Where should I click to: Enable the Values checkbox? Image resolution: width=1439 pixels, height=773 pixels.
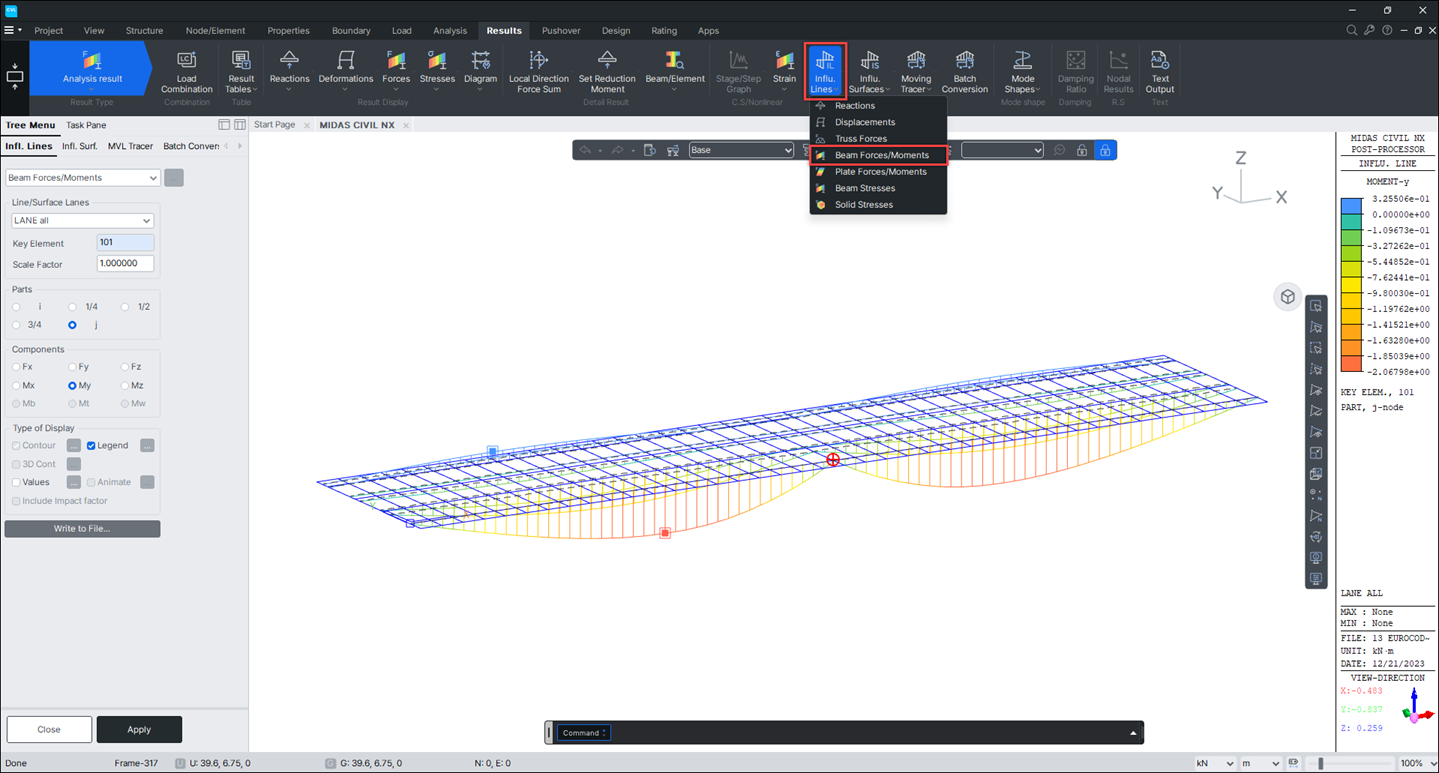pyautogui.click(x=16, y=482)
